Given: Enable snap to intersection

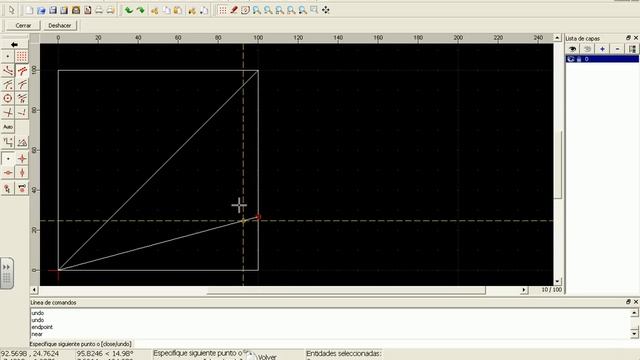Looking at the screenshot, I should [x=8, y=112].
